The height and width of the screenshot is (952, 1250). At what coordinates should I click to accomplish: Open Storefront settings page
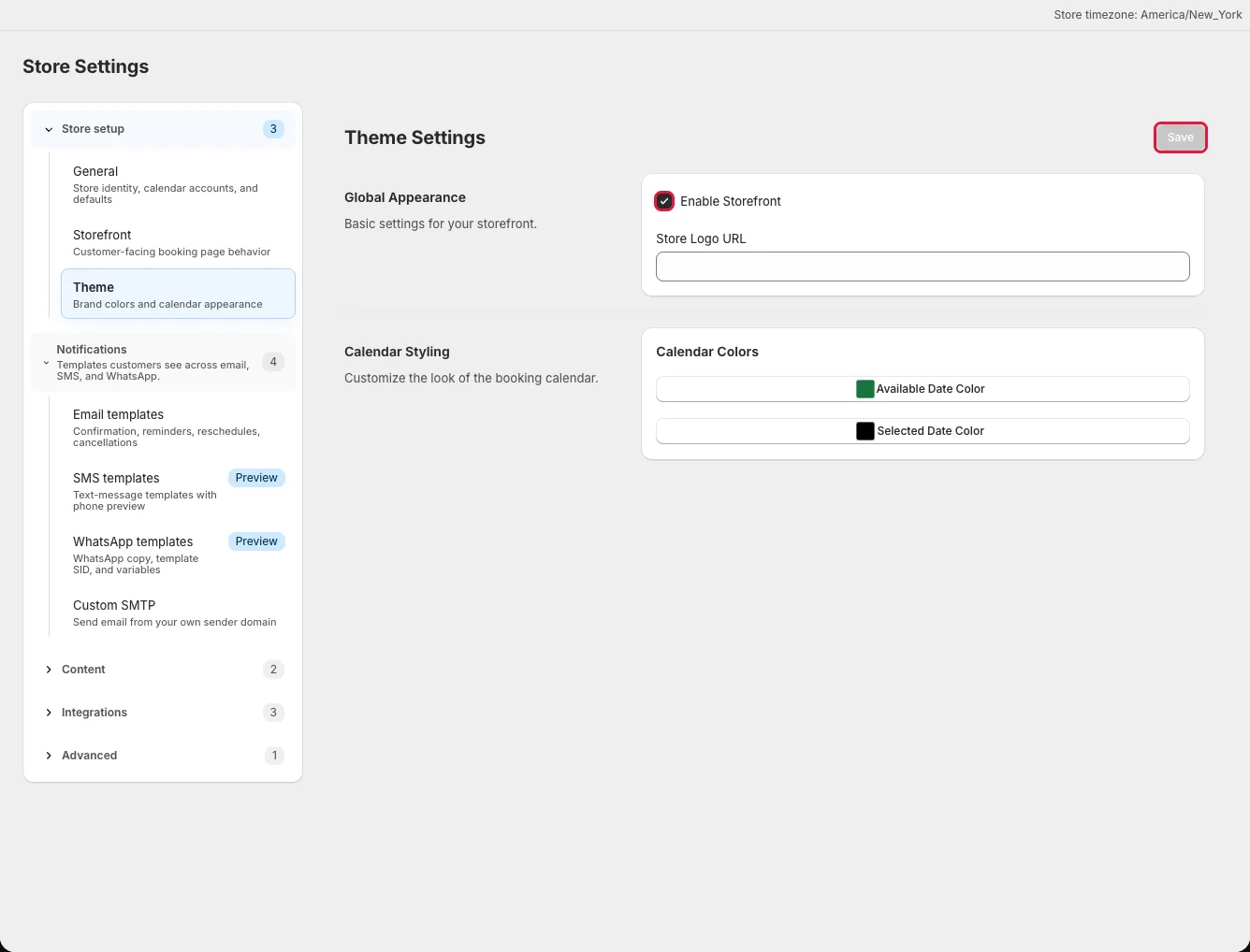(178, 242)
